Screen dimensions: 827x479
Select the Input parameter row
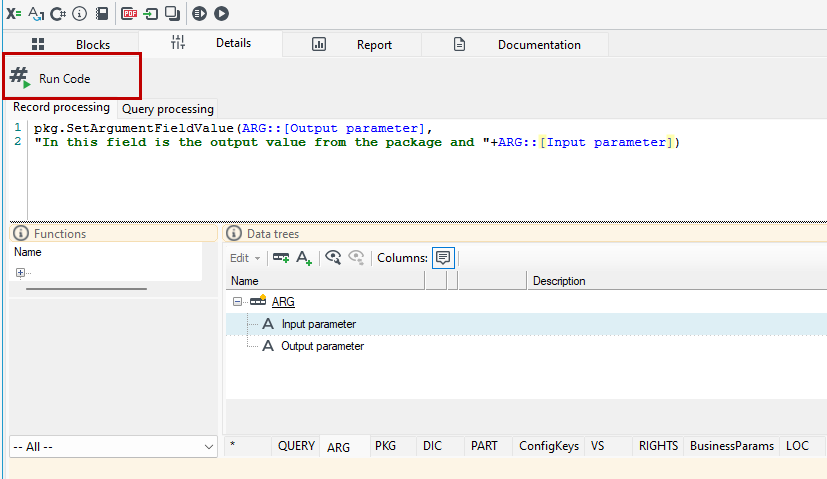526,324
